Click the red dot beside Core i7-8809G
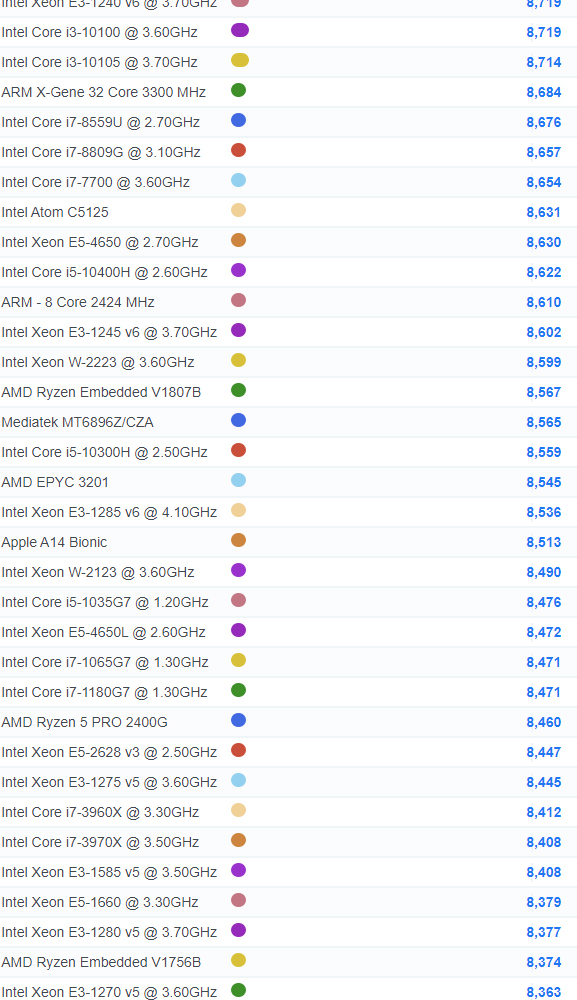 click(x=238, y=150)
